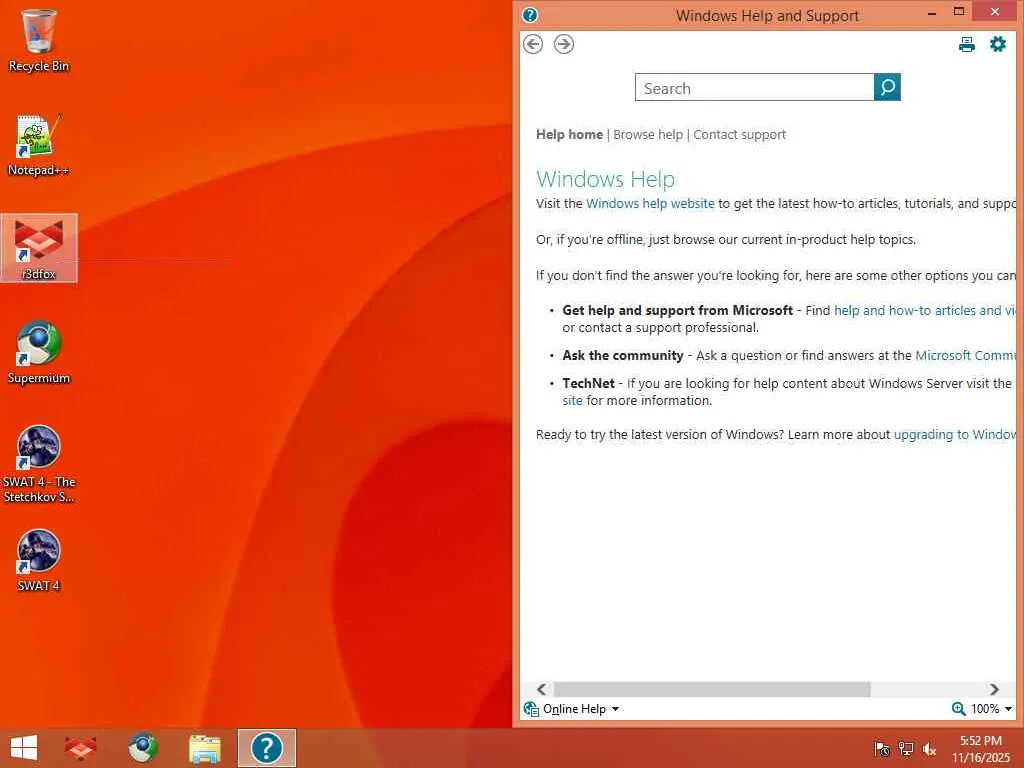1024x768 pixels.
Task: Go forward in Windows Help
Action: point(564,44)
